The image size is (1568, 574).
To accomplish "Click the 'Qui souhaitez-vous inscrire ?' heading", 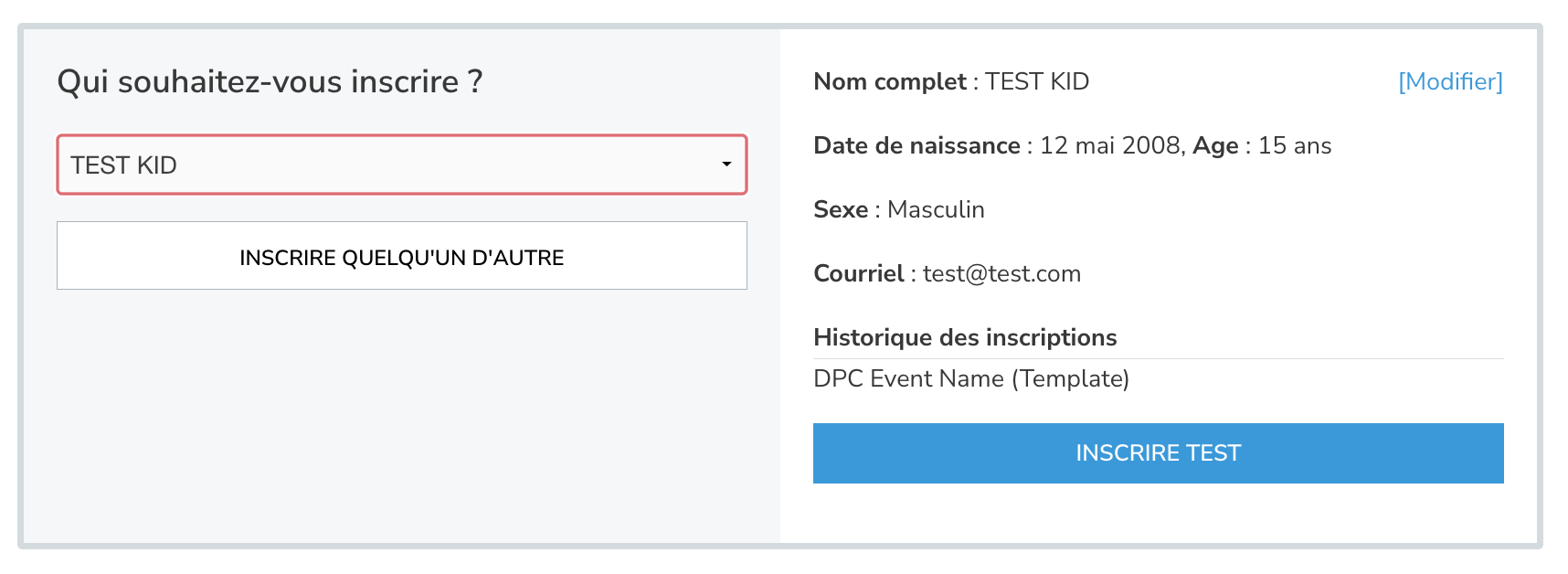I will [270, 81].
